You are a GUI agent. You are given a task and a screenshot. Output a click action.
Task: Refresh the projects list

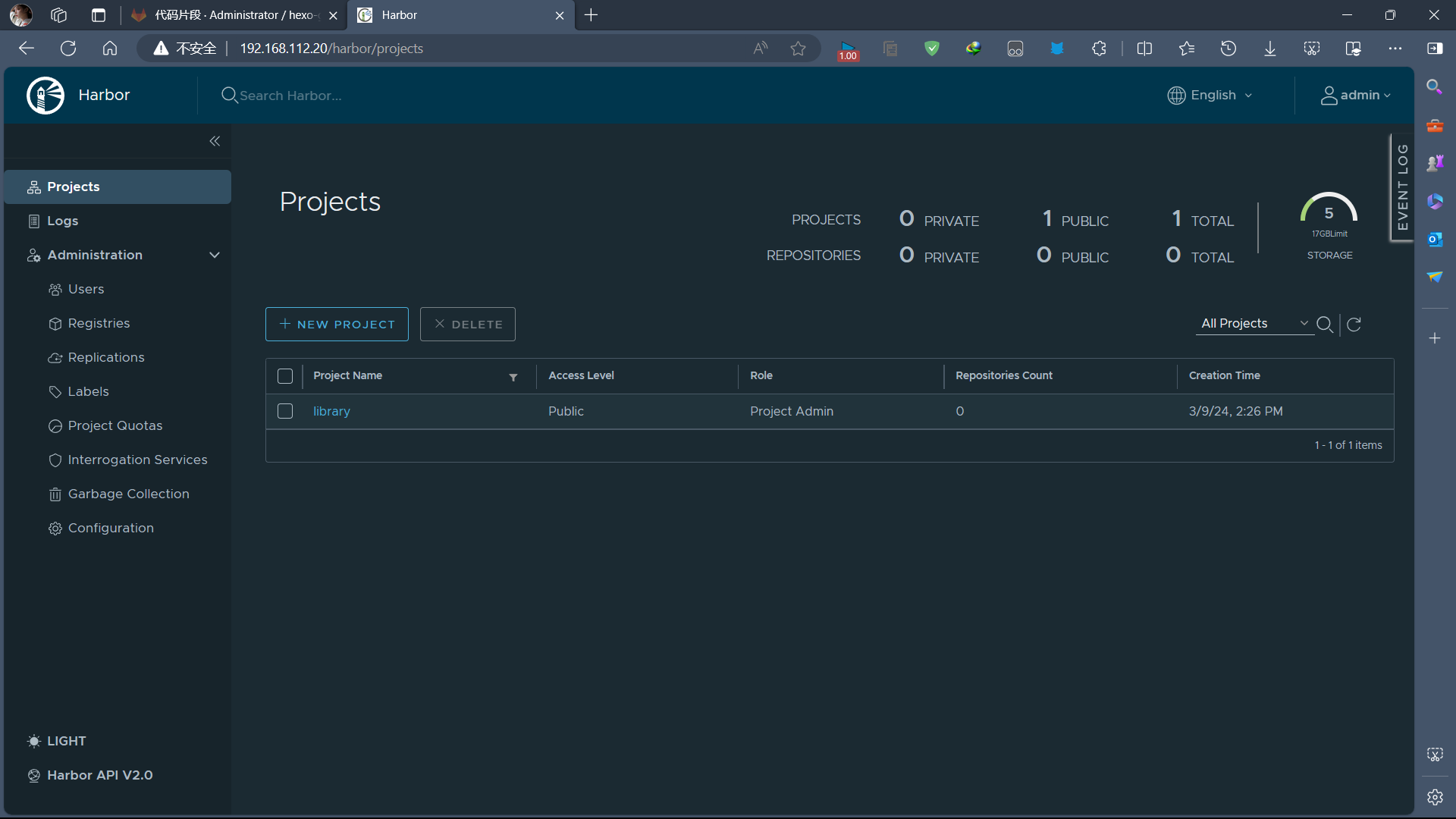tap(1354, 325)
